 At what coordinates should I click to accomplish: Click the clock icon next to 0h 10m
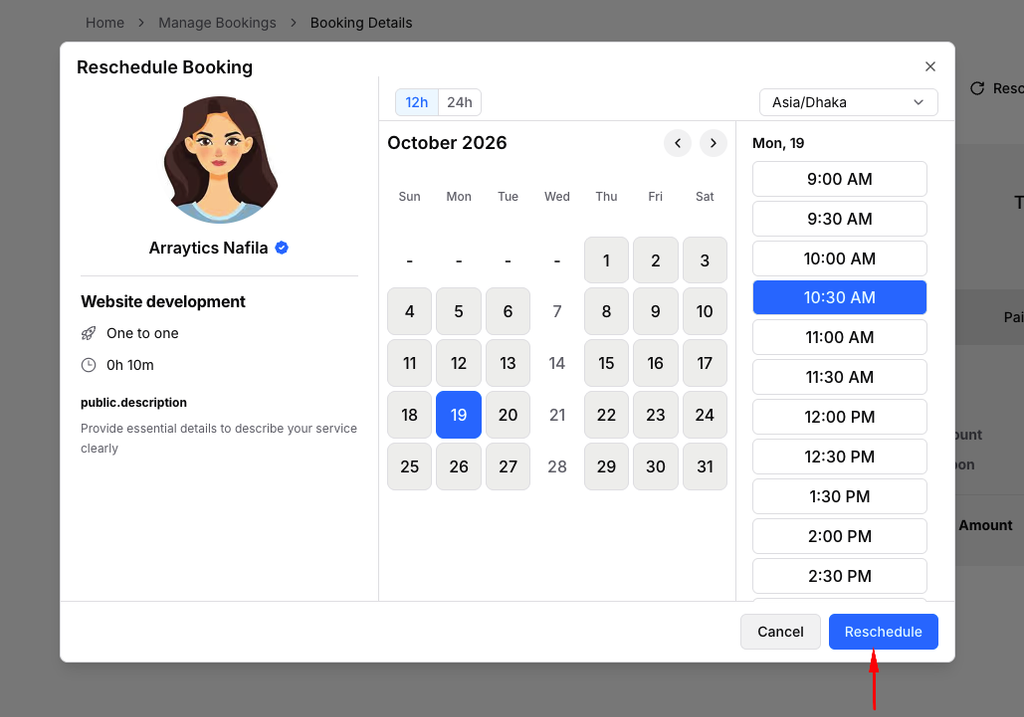88,365
